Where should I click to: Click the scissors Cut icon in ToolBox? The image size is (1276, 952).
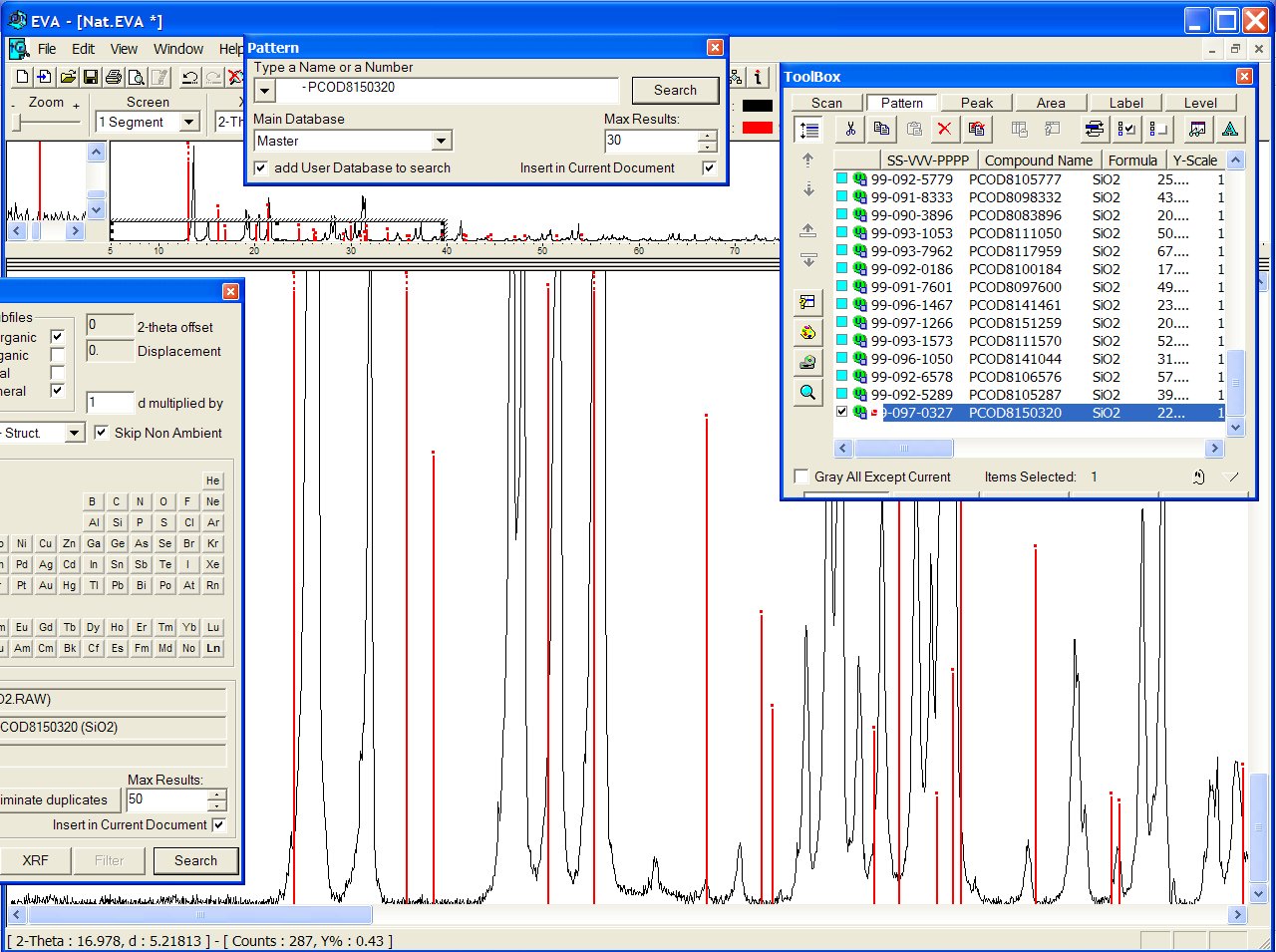[850, 129]
